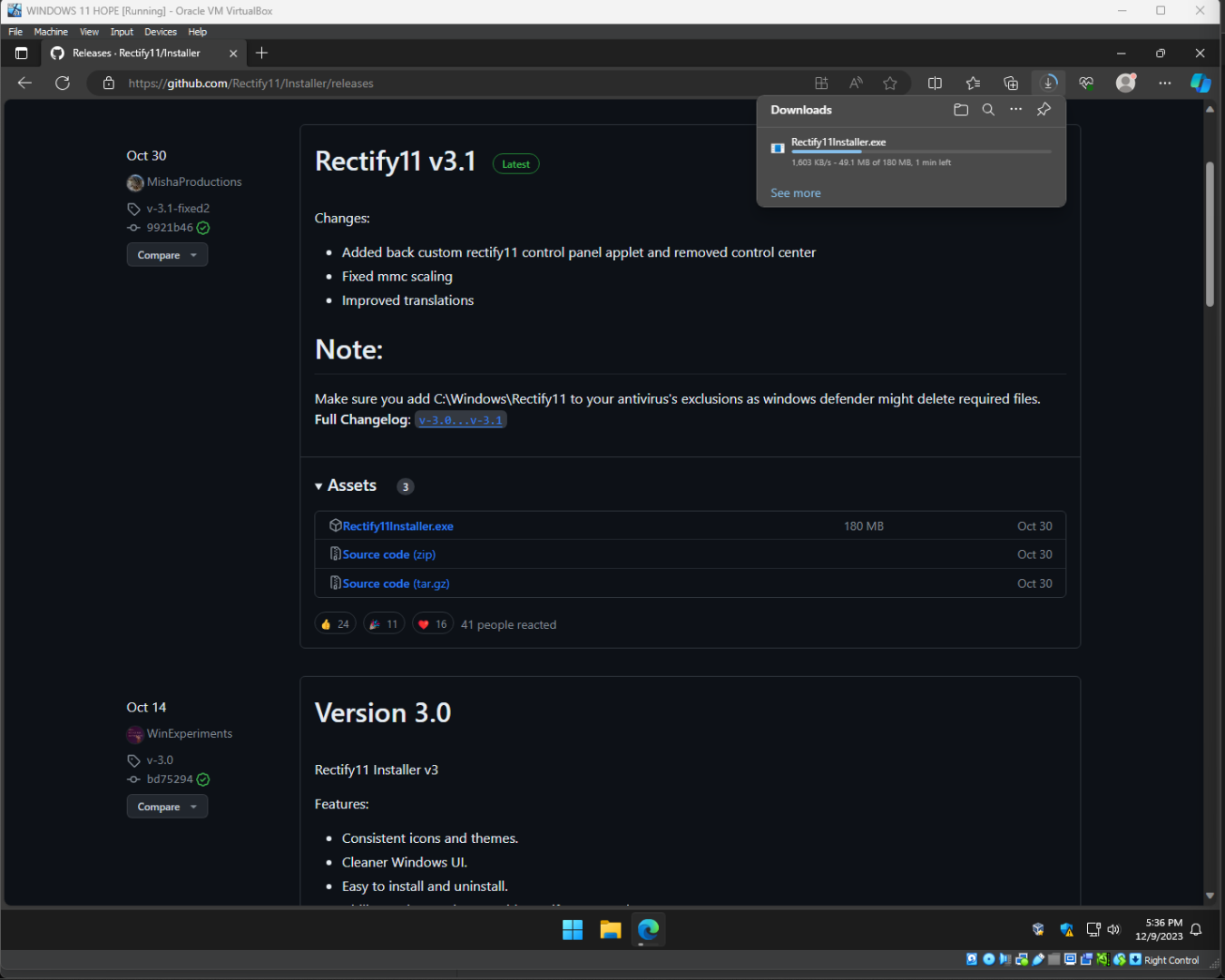The image size is (1225, 980).
Task: Open Browser Essentials heart-pulse icon
Action: (1086, 83)
